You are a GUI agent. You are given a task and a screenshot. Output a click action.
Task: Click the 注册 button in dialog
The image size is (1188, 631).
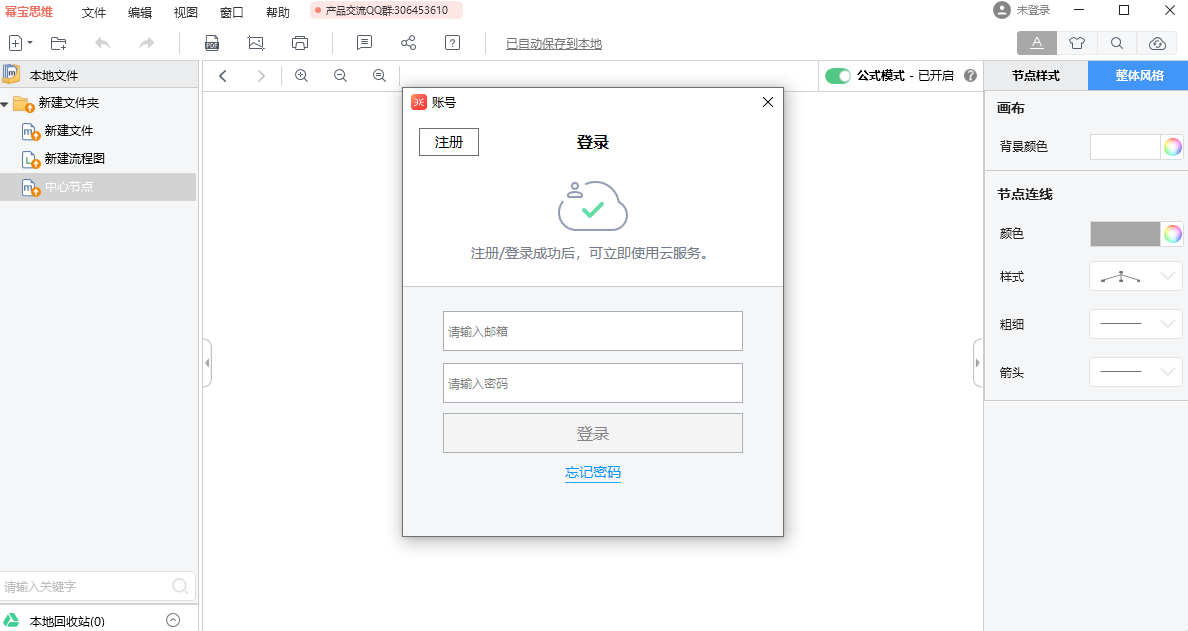click(449, 142)
